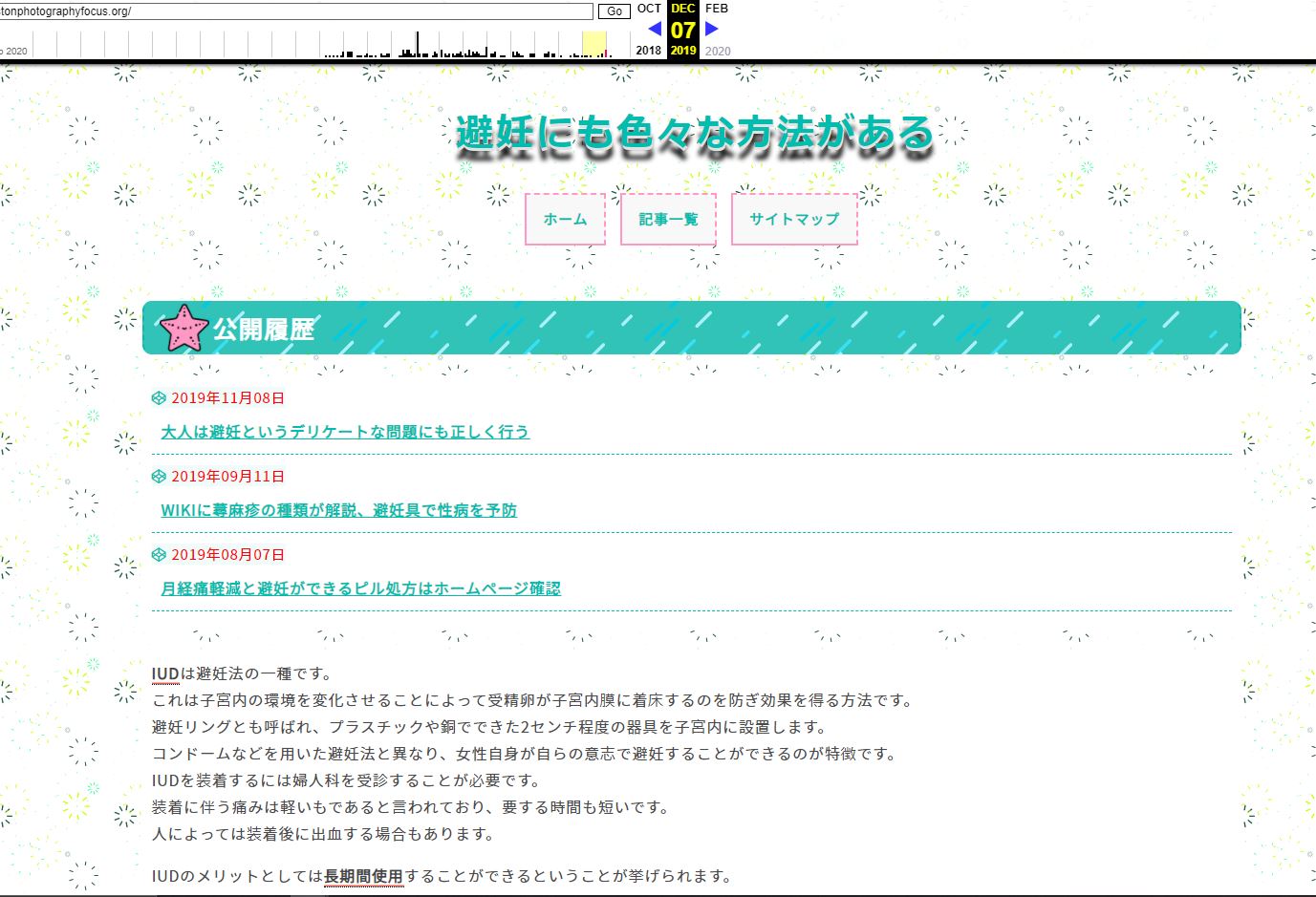The image size is (1316, 897).
Task: Open article 月経痛軽減と避妊ができるピル処方
Action: coord(360,588)
